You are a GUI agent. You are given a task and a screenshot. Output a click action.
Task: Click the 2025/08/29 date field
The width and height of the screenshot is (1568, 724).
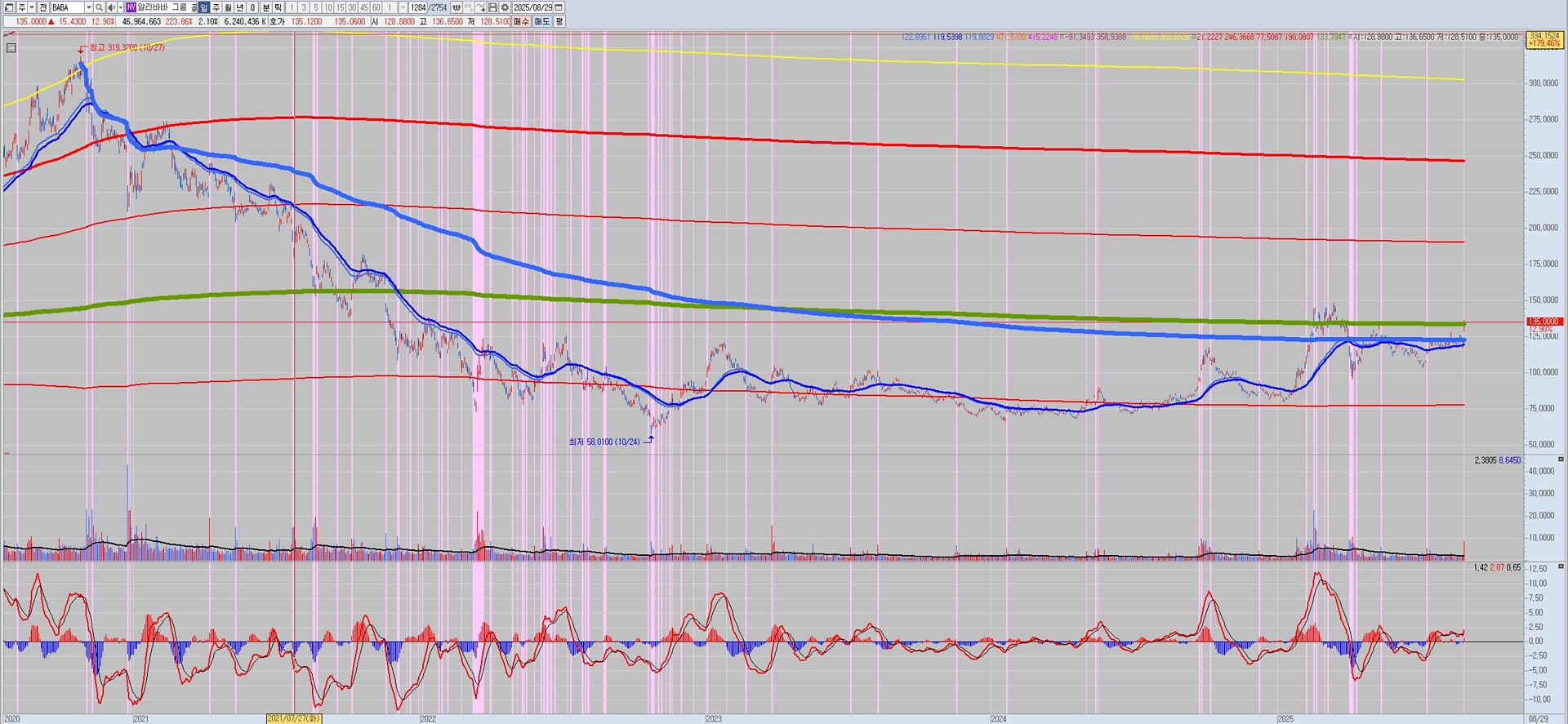[533, 7]
